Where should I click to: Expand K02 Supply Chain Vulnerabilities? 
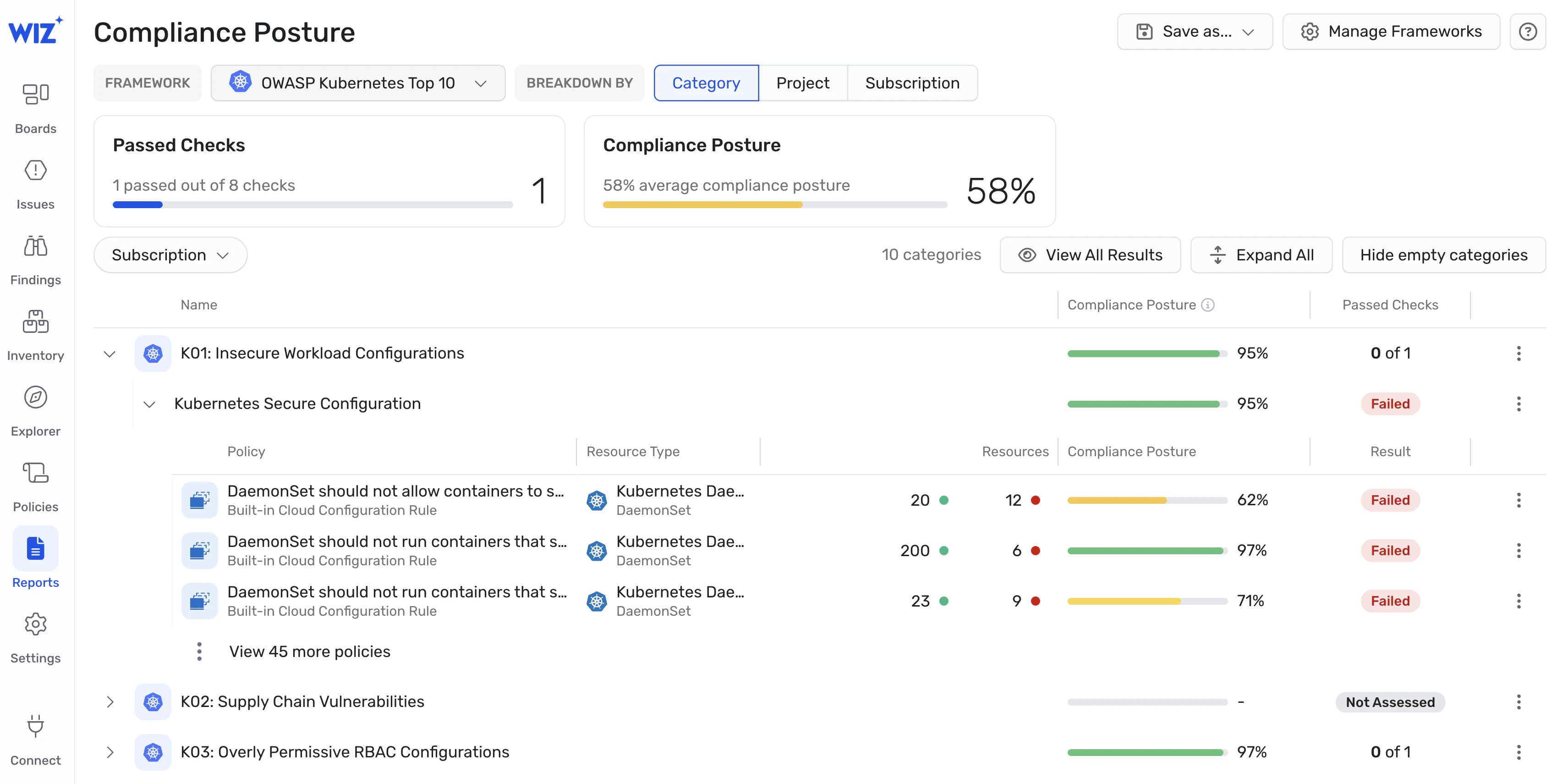click(x=110, y=702)
